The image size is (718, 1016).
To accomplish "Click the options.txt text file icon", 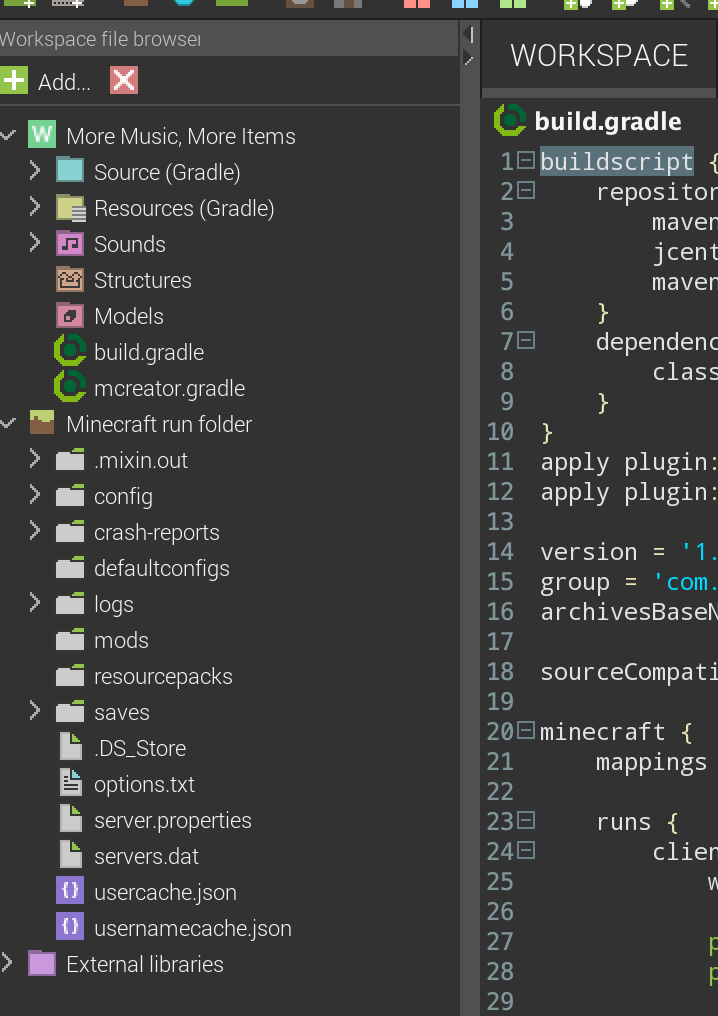I will pyautogui.click(x=71, y=783).
